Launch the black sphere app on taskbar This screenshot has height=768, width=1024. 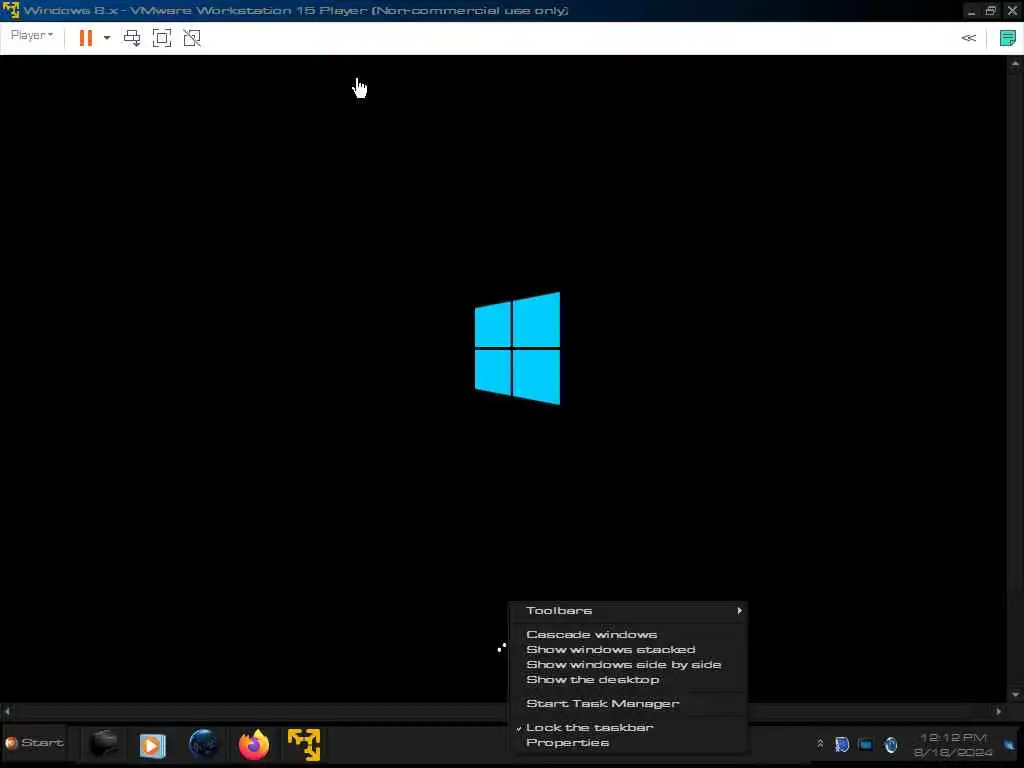[x=103, y=744]
